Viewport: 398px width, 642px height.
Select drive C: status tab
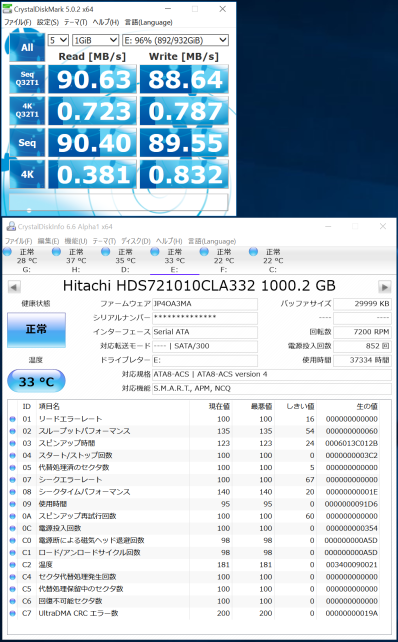tap(273, 261)
